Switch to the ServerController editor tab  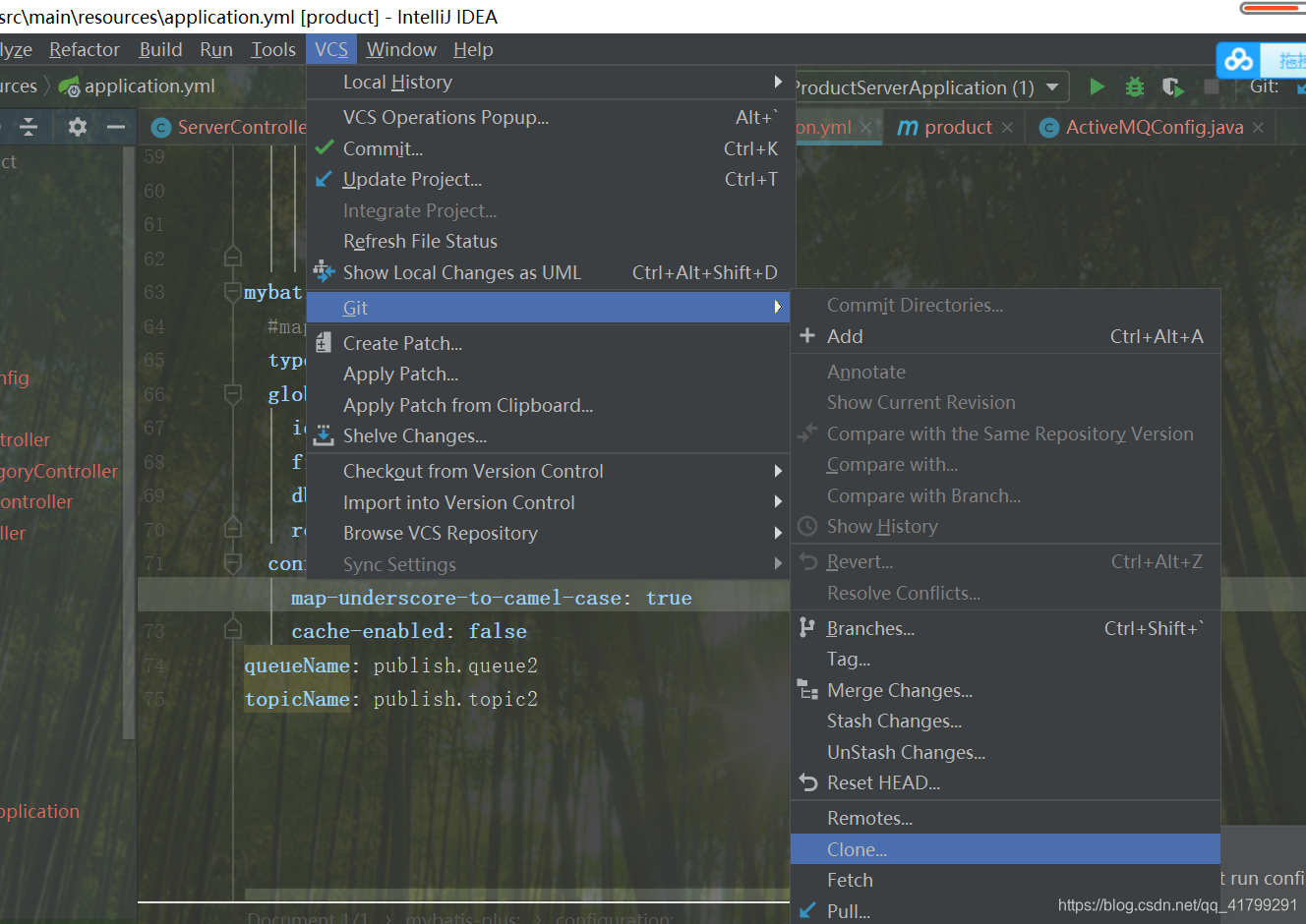pos(228,127)
